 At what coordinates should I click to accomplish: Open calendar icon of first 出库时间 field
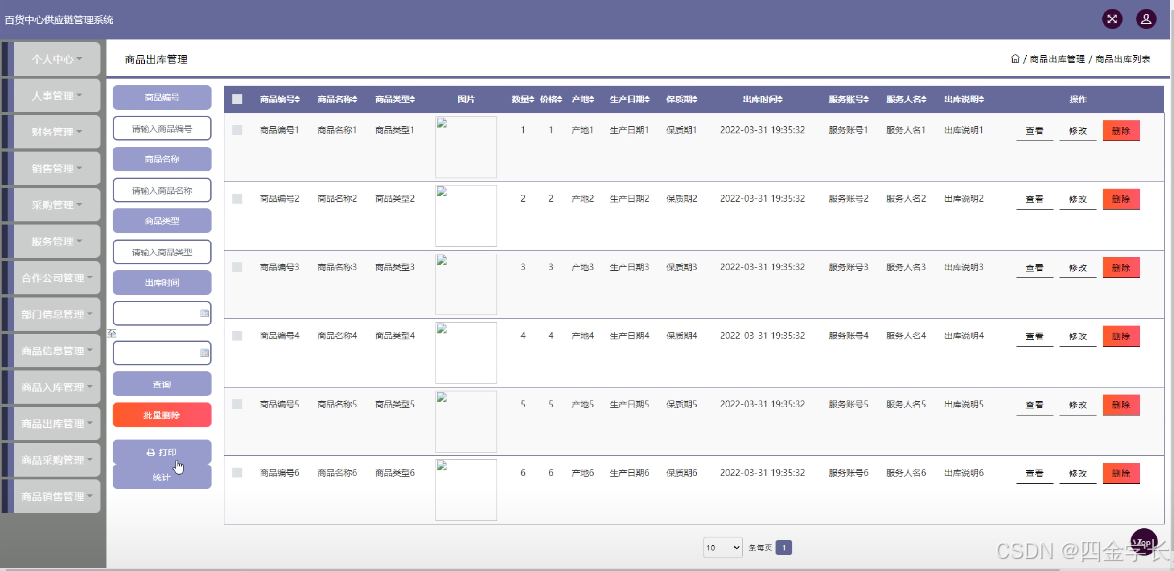coord(204,314)
